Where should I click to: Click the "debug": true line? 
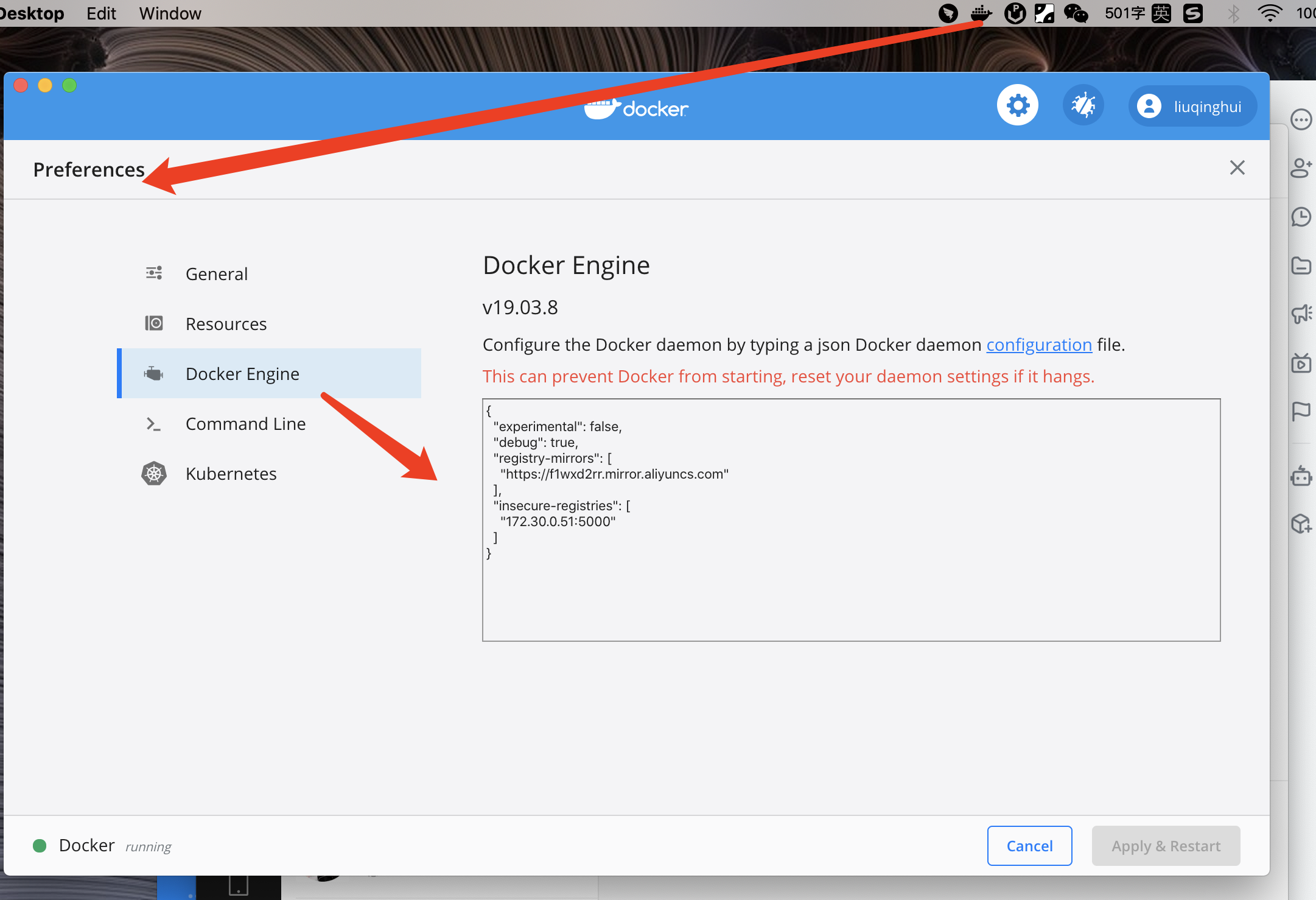[x=536, y=442]
